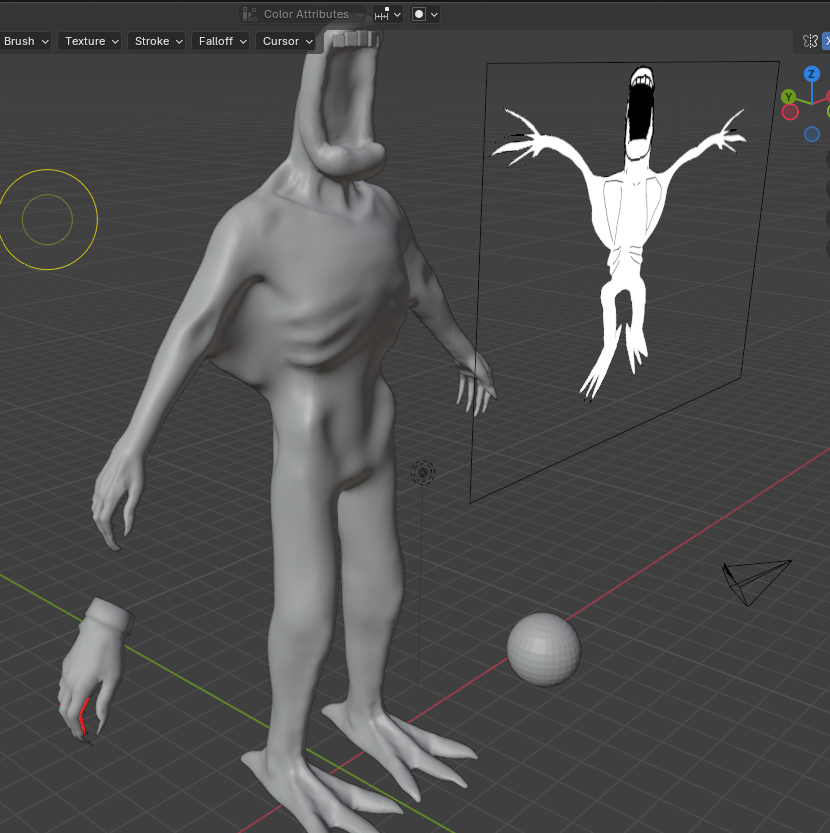Toggle X-axis symmetry button
Viewport: 830px width, 833px height.
click(826, 41)
